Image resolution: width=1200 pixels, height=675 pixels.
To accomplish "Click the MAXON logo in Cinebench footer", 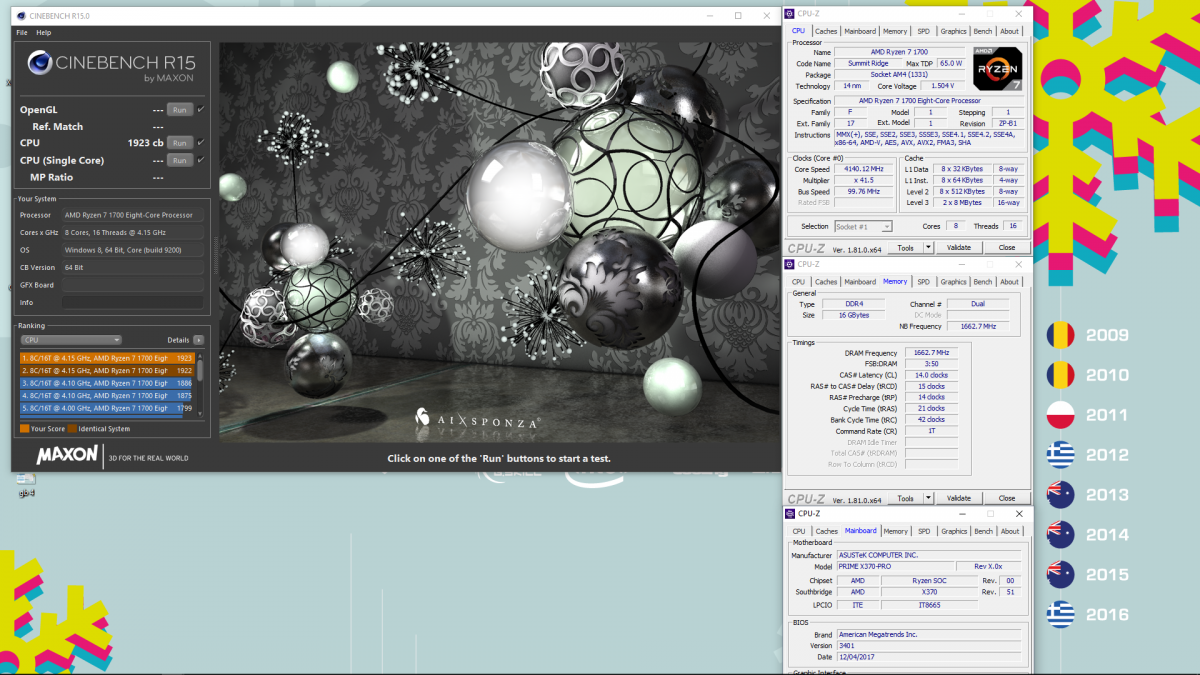I will (66, 456).
